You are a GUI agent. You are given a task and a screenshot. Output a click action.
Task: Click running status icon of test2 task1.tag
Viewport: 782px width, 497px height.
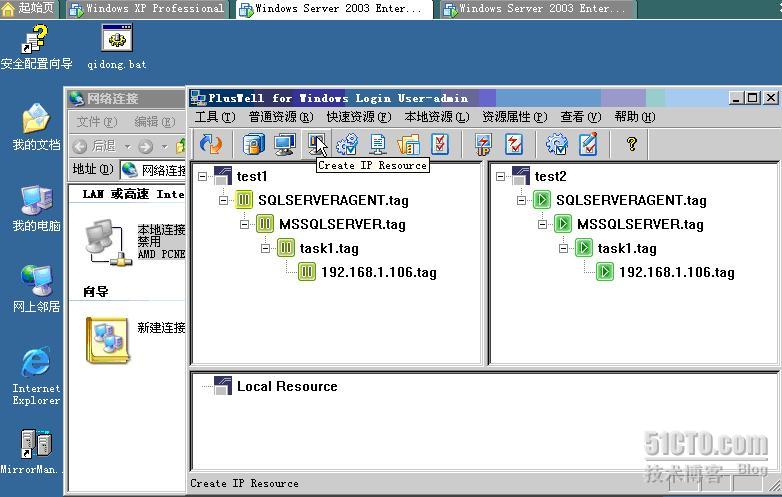pyautogui.click(x=584, y=248)
